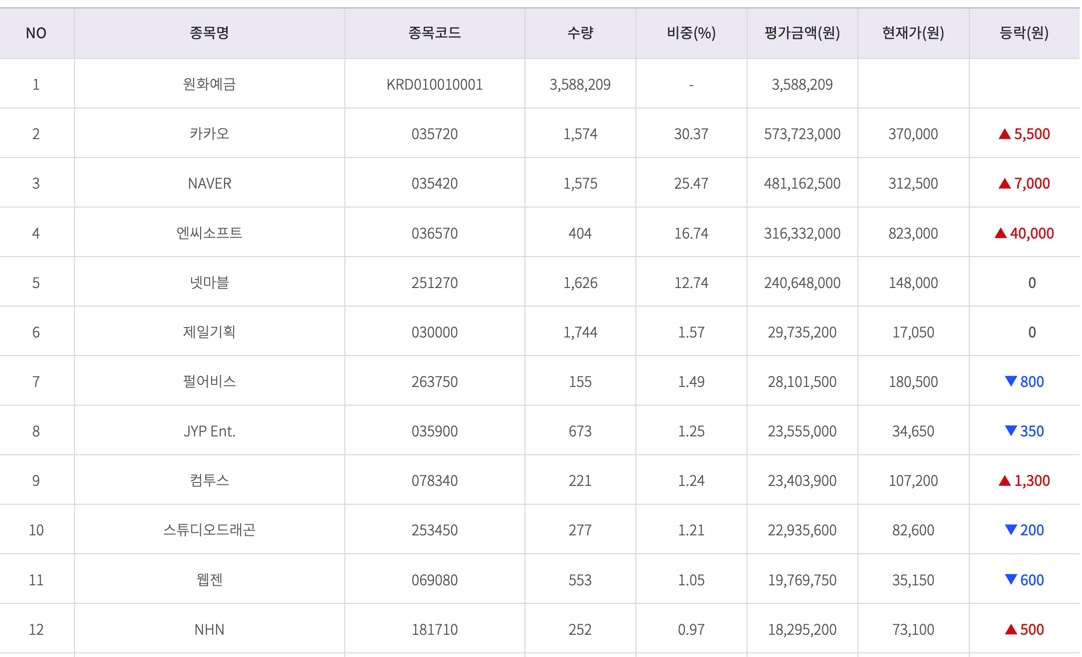Click current price 148,000
The image size is (1082, 657).
[x=913, y=283]
